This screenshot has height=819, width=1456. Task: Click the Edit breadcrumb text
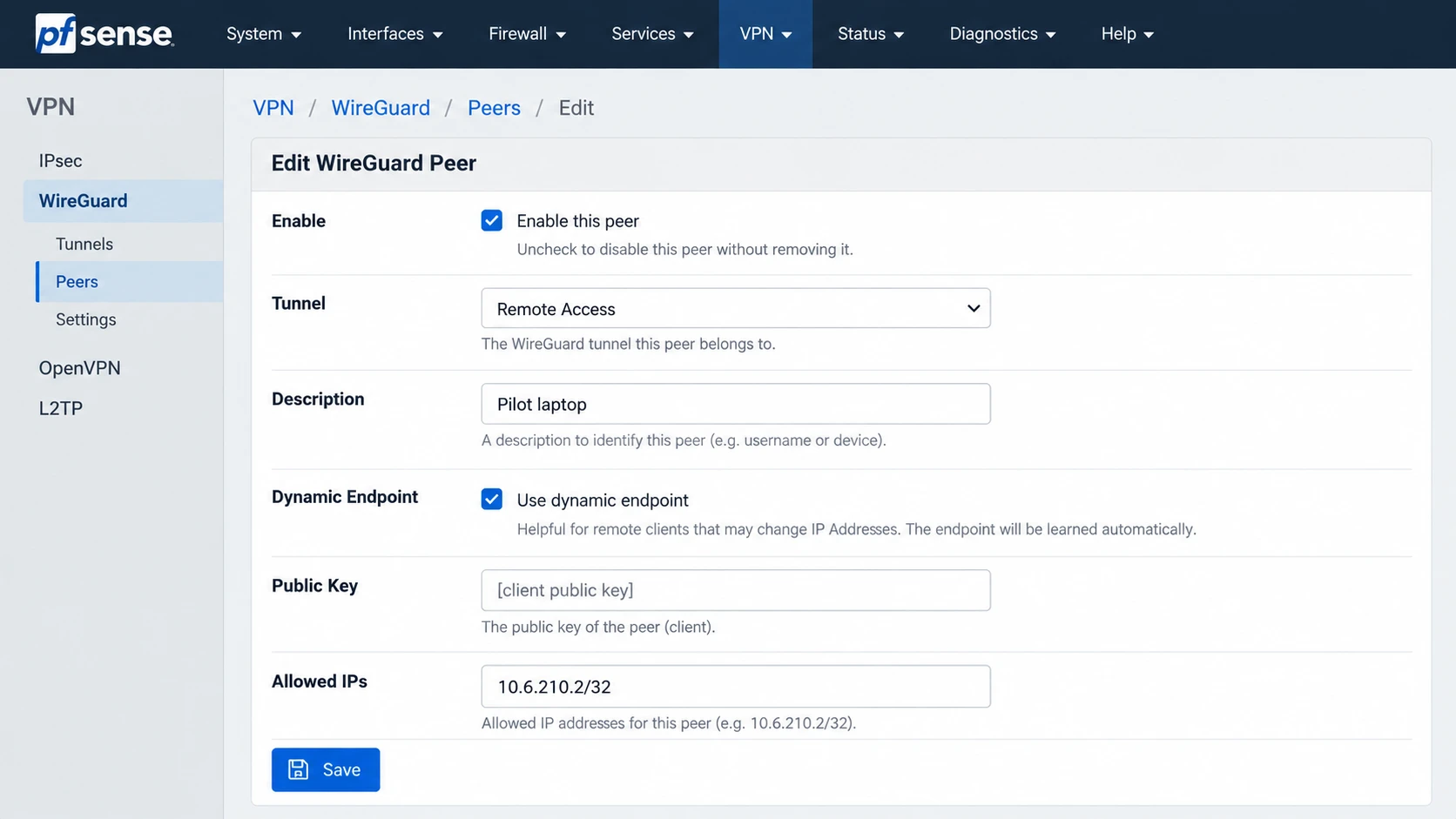tap(576, 108)
